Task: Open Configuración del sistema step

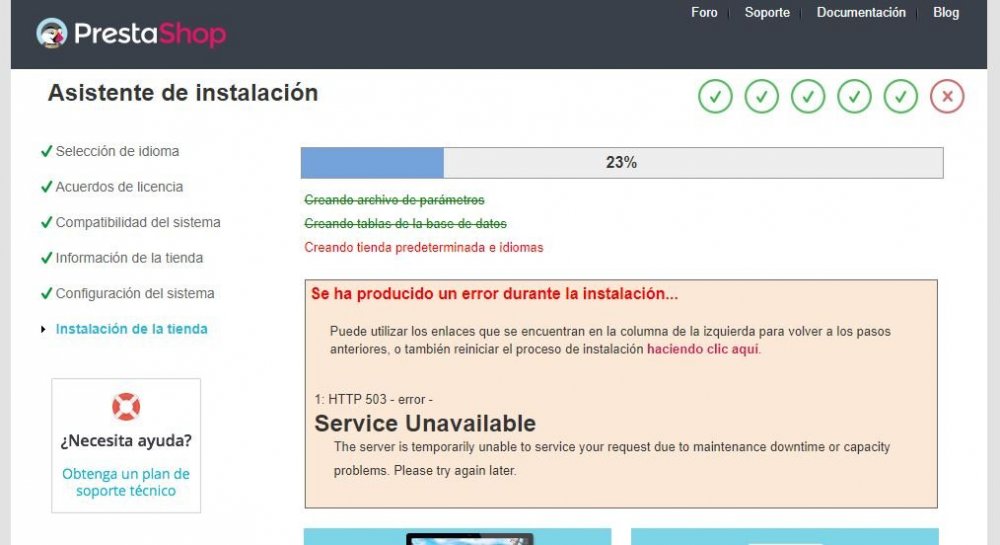Action: point(135,293)
